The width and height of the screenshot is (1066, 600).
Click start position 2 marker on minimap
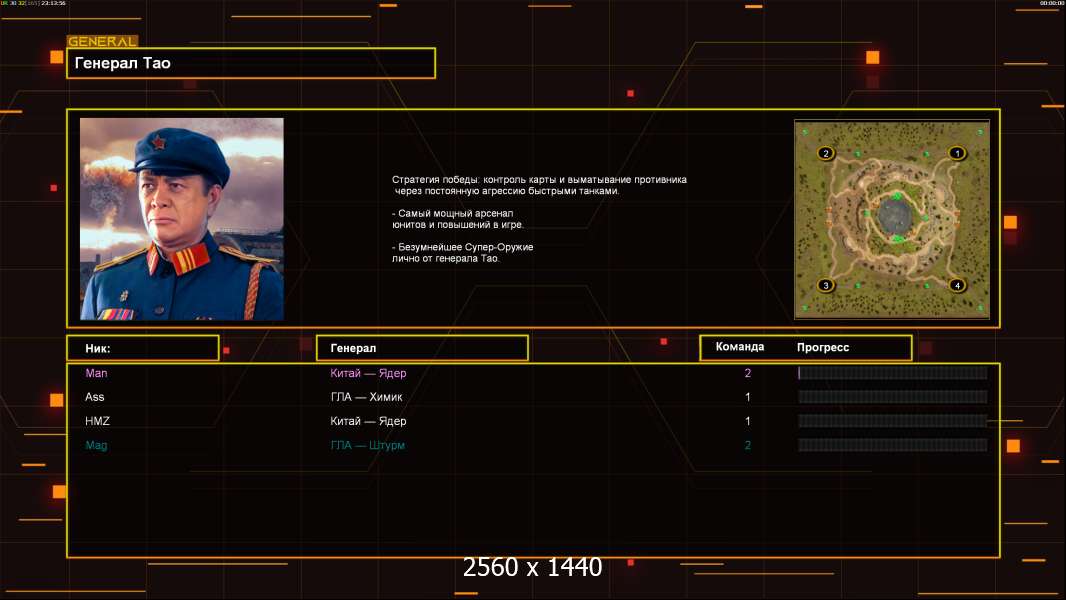pyautogui.click(x=826, y=154)
